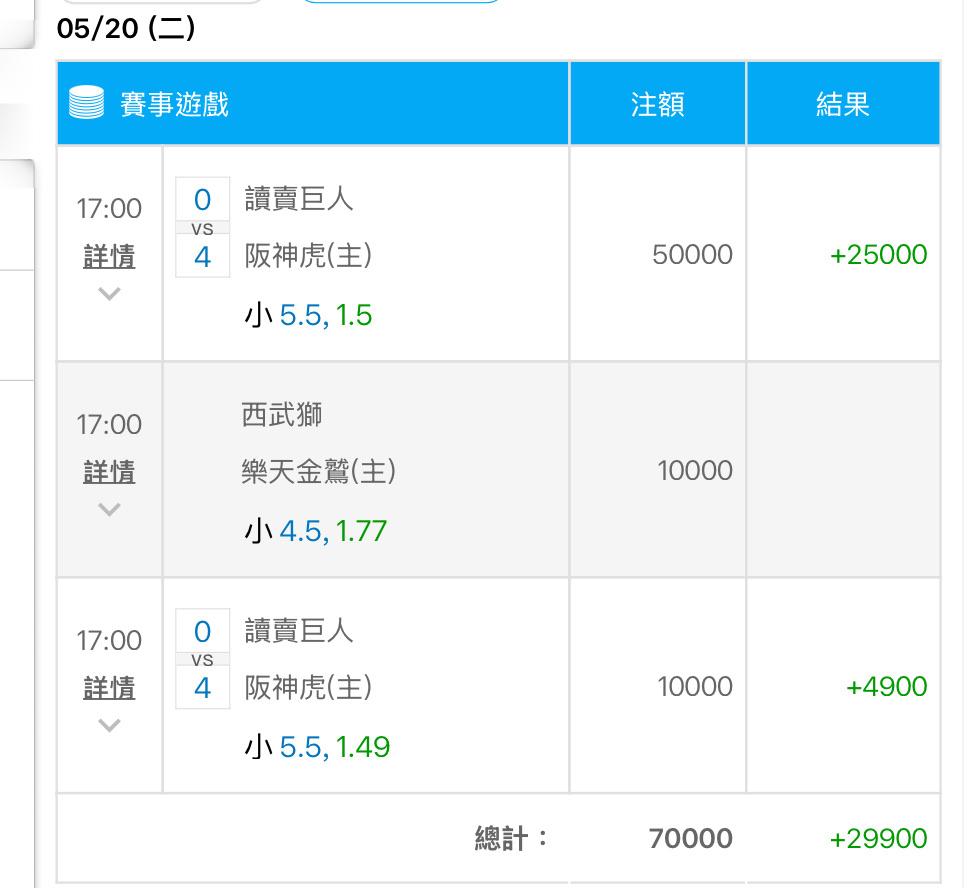Viewport: 975px width, 888px height.
Task: Click the +4900 result value
Action: (887, 687)
